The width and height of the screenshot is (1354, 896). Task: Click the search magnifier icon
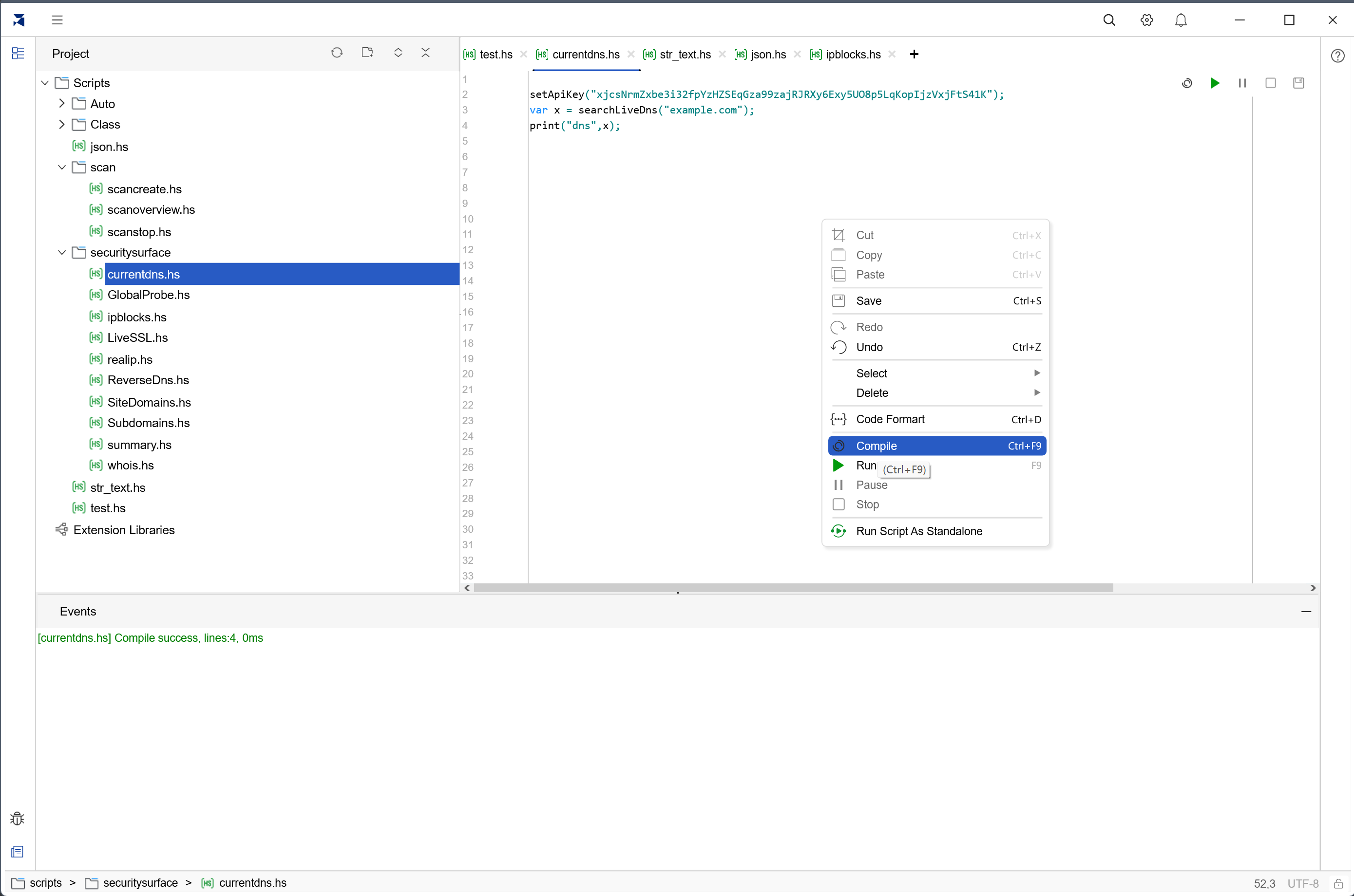pos(1109,20)
